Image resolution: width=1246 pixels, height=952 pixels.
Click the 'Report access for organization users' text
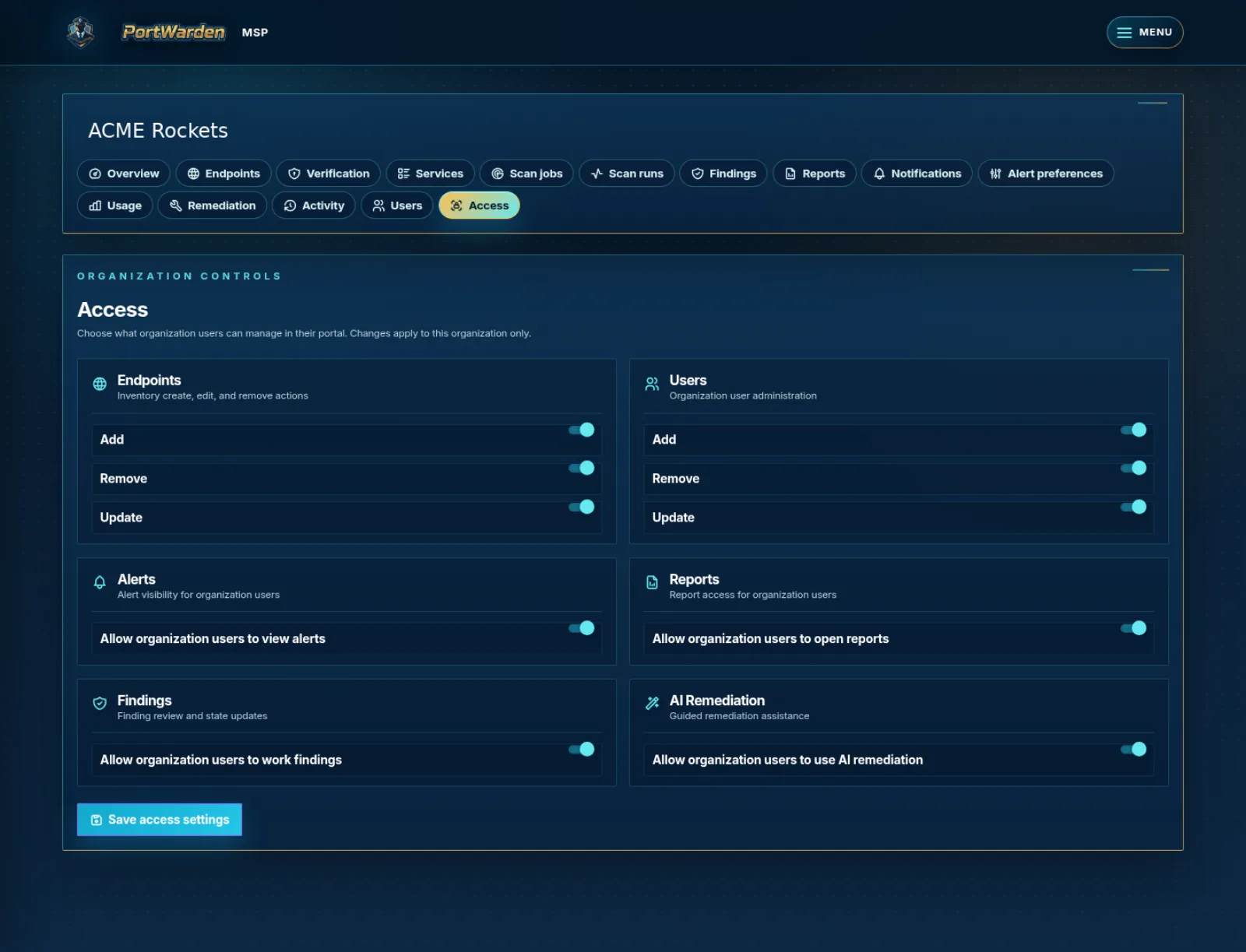(753, 595)
